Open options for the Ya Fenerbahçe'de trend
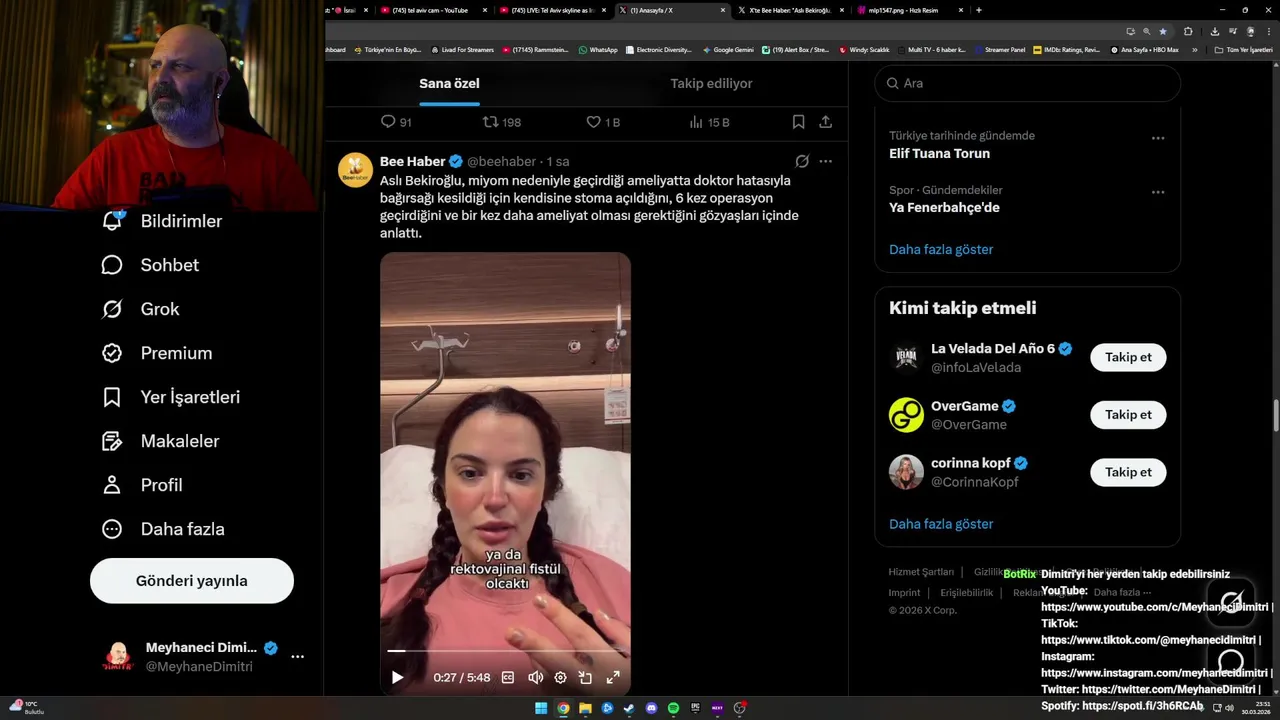The height and width of the screenshot is (720, 1280). point(1158,192)
